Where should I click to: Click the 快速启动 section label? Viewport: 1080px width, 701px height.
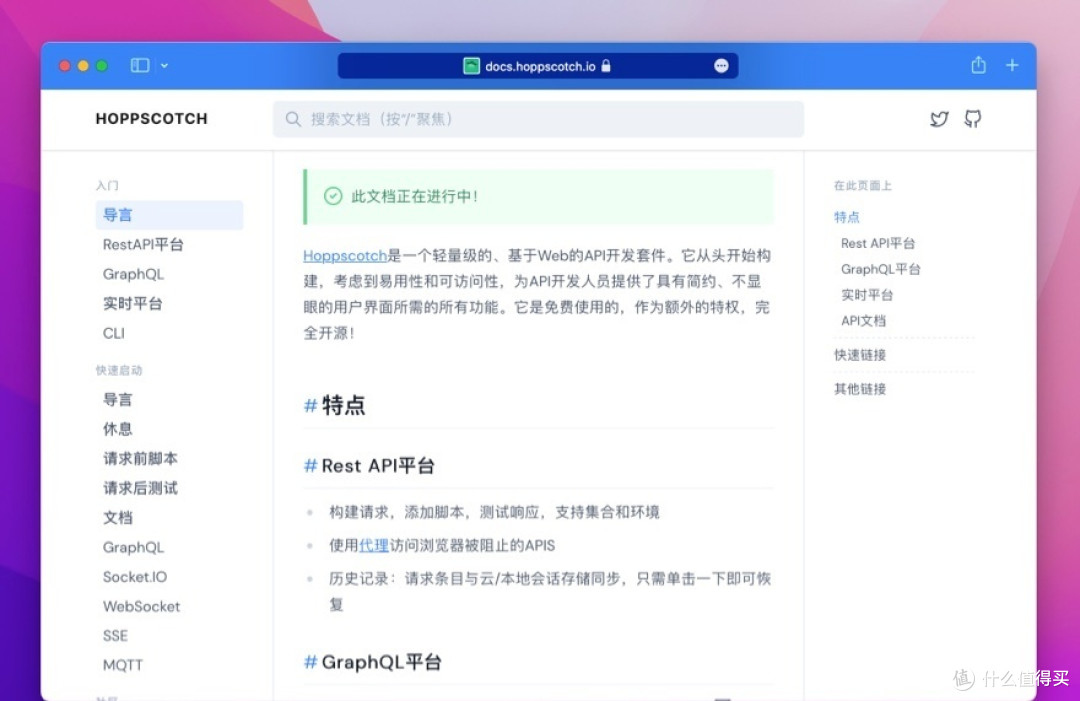pyautogui.click(x=118, y=370)
